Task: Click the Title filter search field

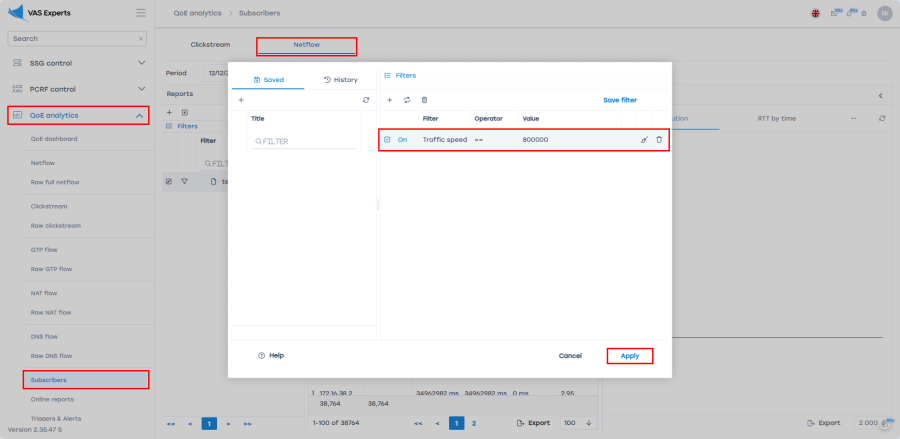Action: tap(305, 142)
